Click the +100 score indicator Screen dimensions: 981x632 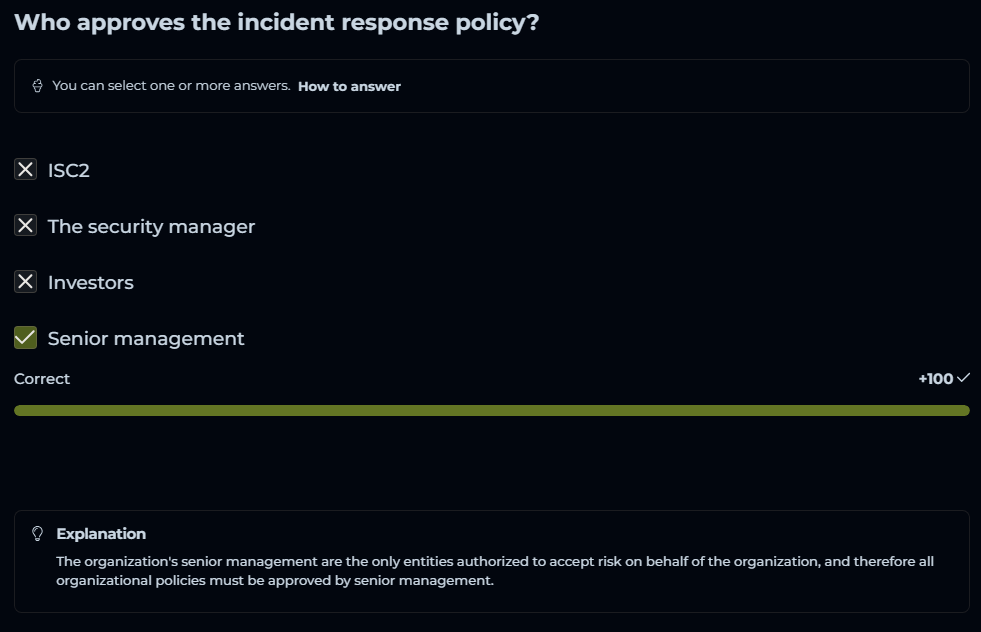[935, 379]
